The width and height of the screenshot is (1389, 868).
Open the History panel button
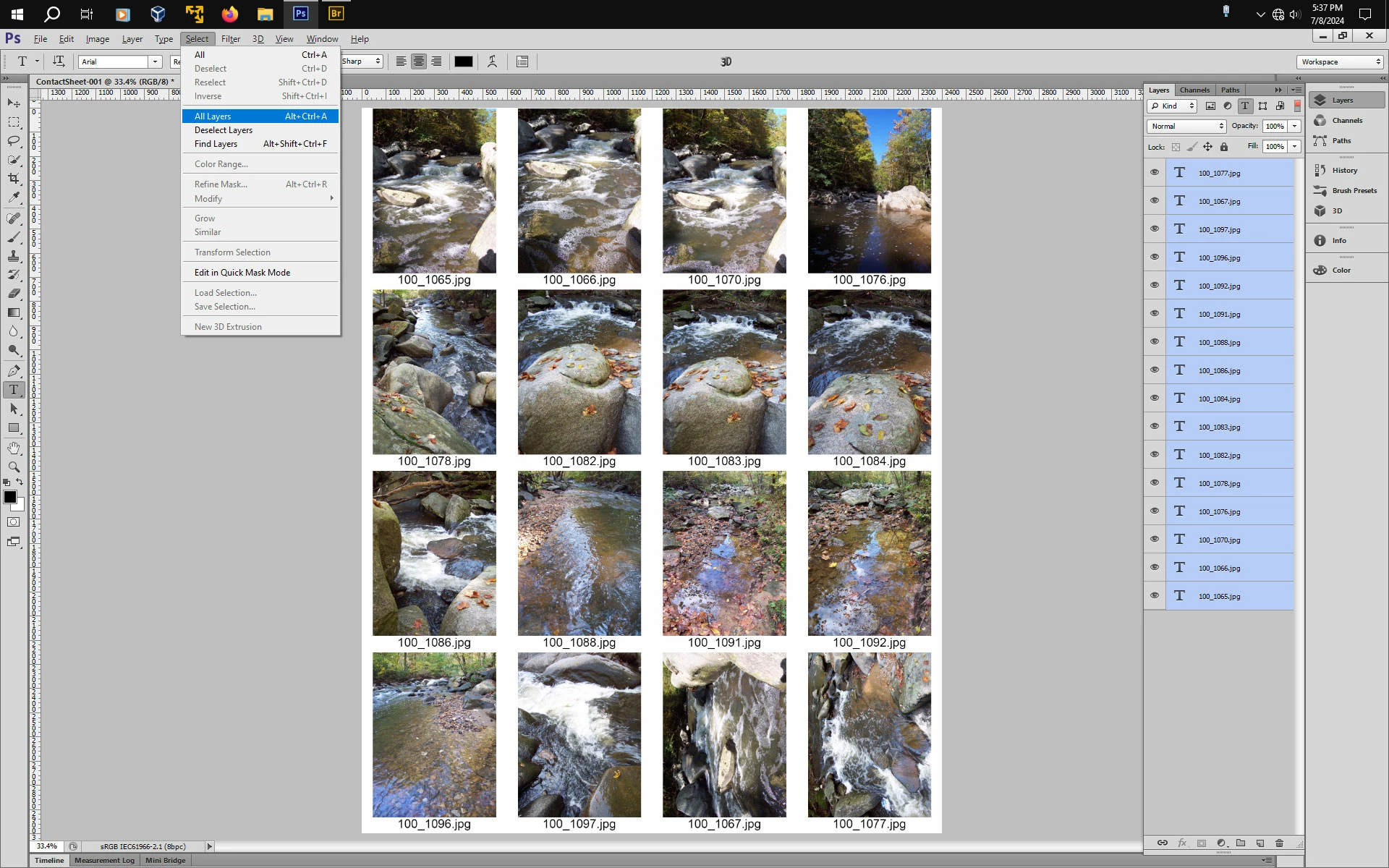click(1344, 171)
